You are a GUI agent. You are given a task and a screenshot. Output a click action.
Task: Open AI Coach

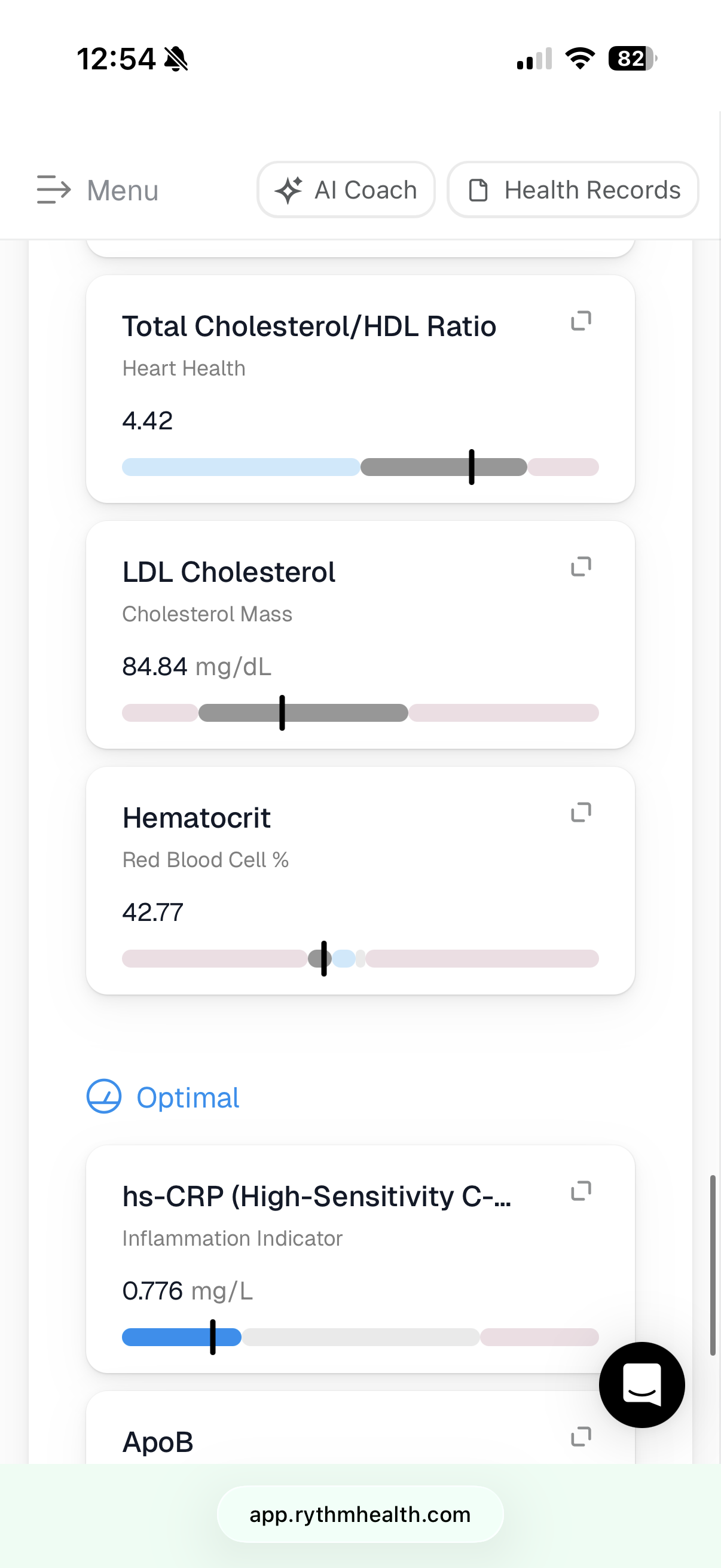[x=346, y=190]
